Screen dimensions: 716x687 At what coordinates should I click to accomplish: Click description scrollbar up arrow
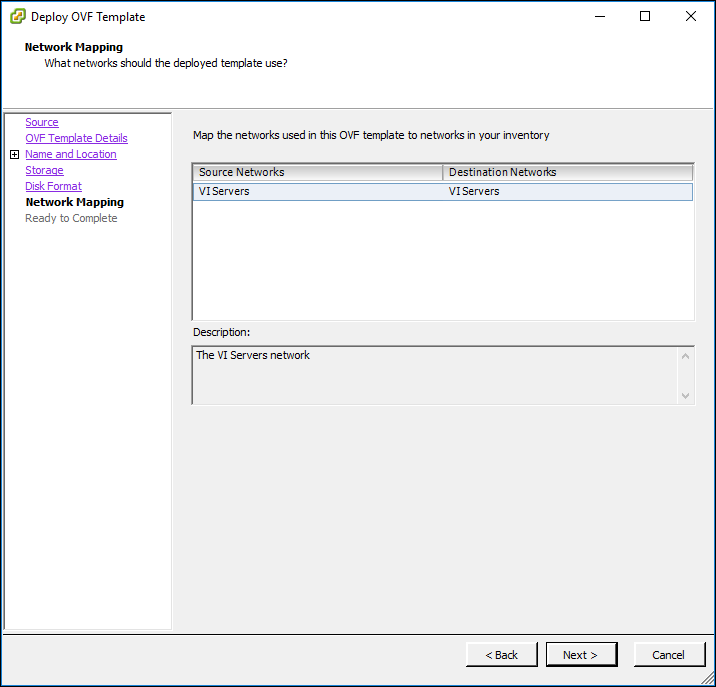pyautogui.click(x=685, y=356)
